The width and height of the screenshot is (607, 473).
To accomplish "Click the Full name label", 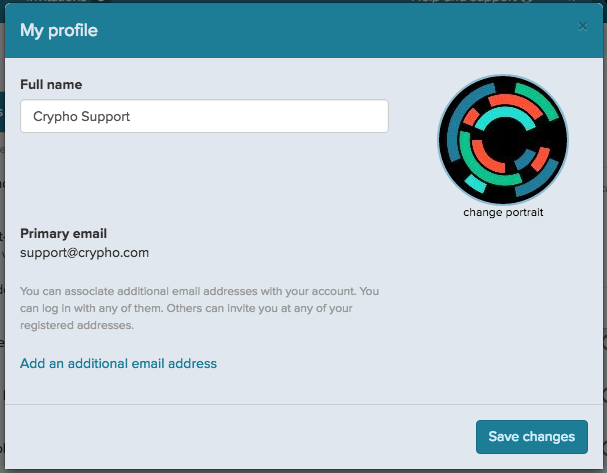I will pos(51,84).
